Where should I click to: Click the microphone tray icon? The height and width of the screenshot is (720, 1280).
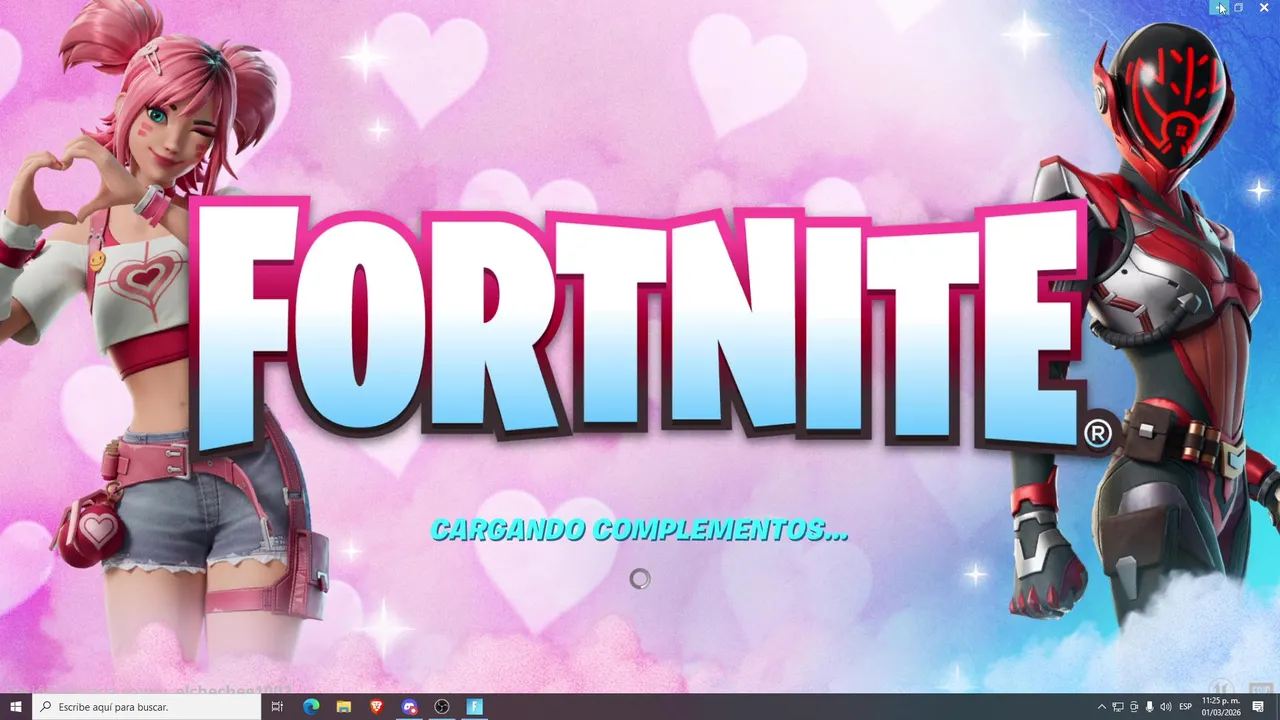1150,707
